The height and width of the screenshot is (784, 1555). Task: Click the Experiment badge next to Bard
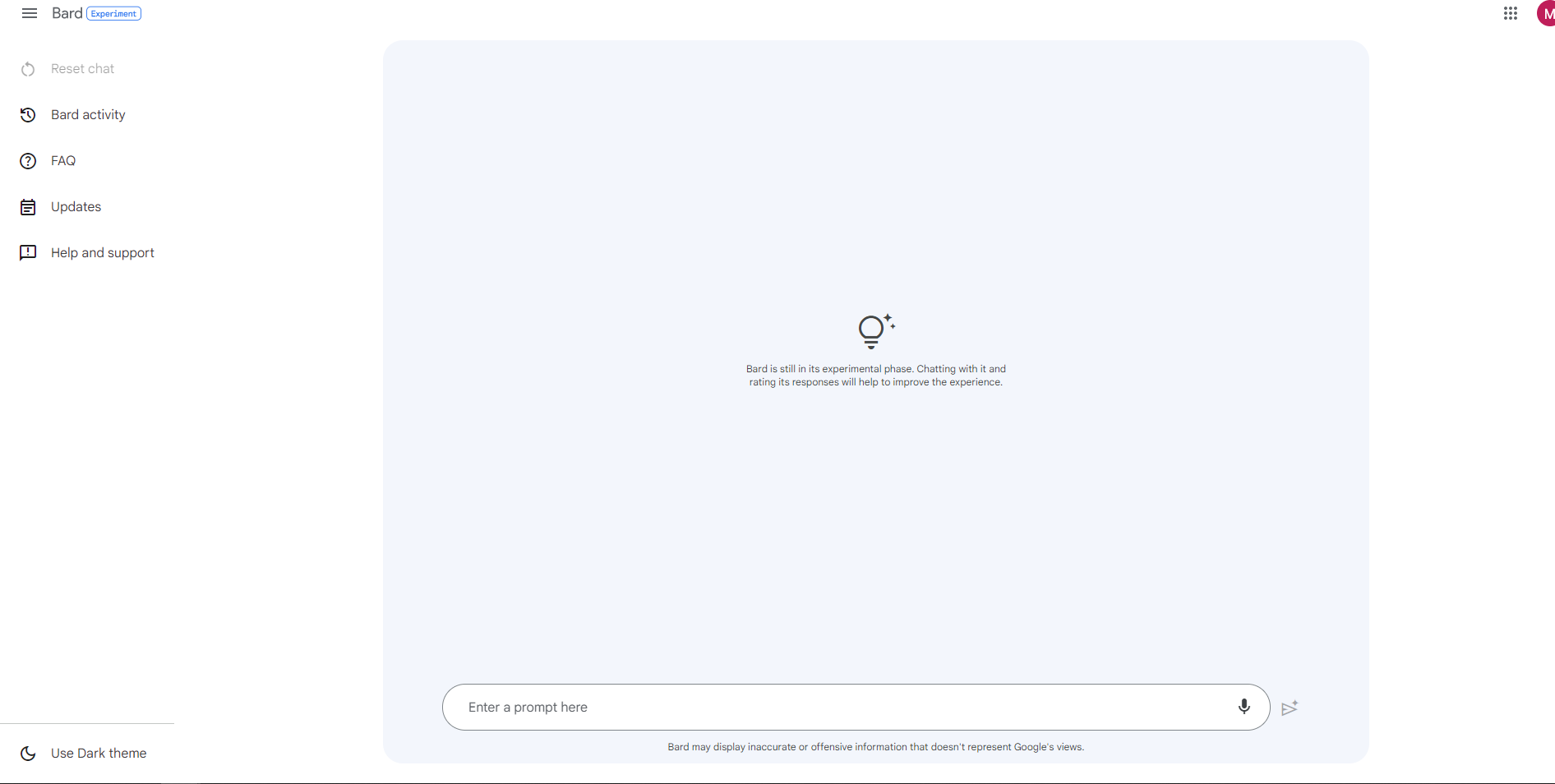[114, 14]
